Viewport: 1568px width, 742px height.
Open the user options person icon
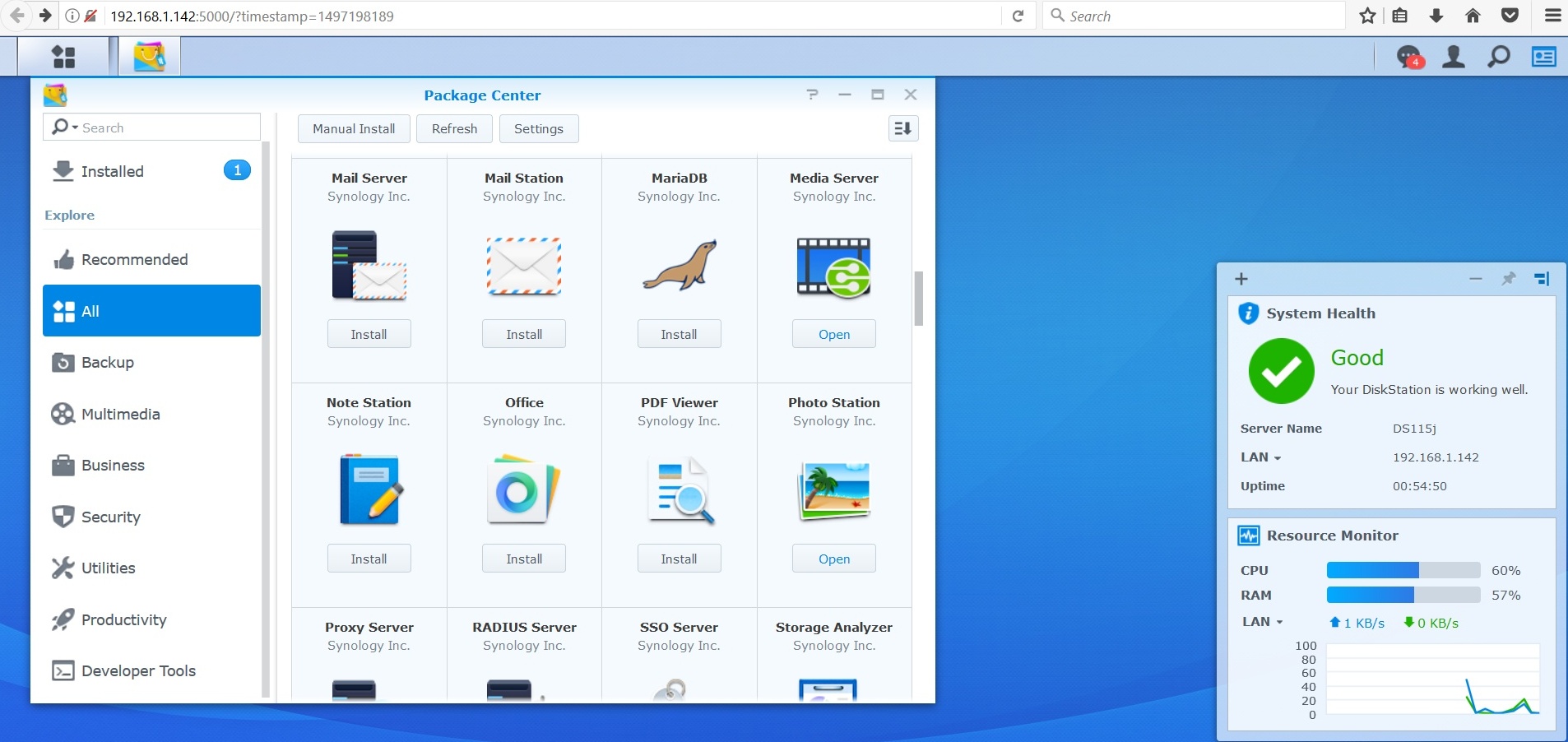(x=1454, y=57)
